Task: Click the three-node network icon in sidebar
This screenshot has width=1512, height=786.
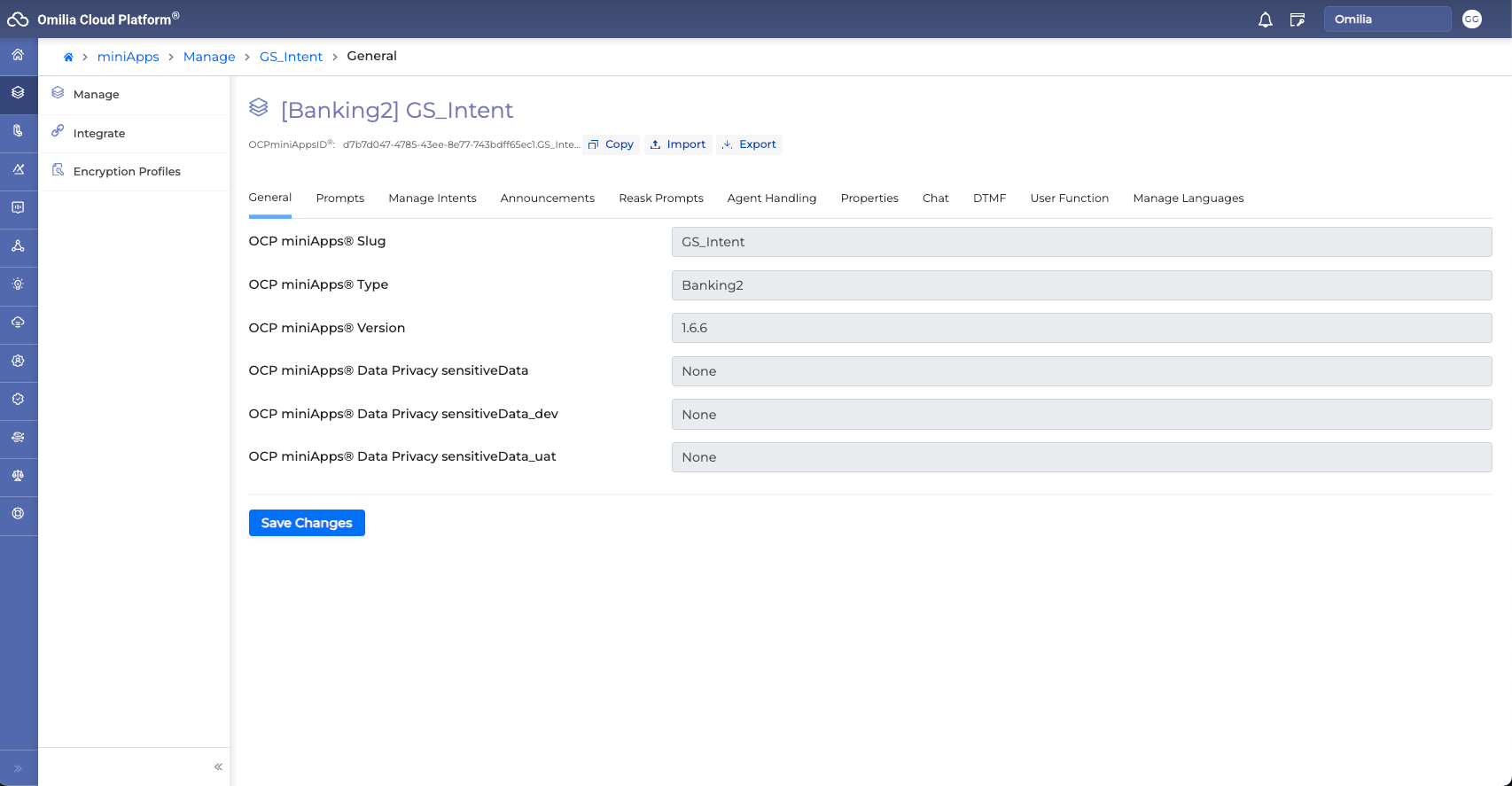Action: pyautogui.click(x=18, y=246)
